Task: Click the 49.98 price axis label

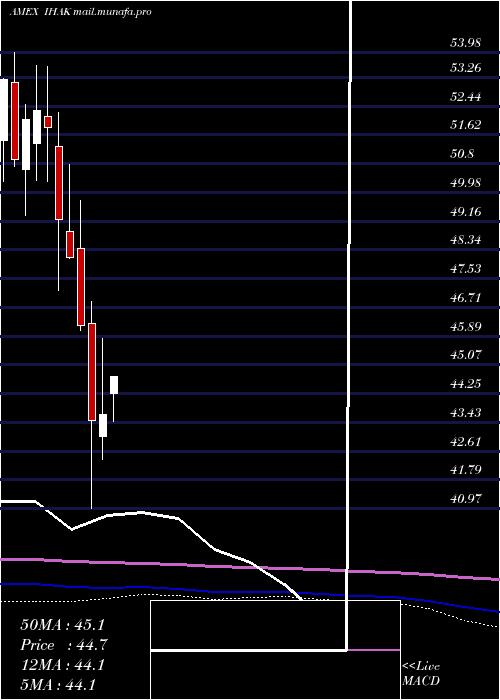Action: pos(466,183)
